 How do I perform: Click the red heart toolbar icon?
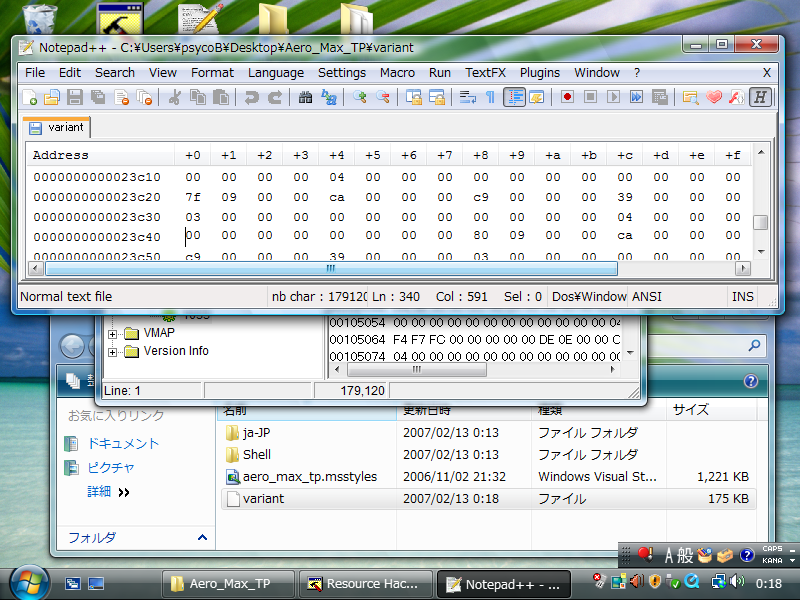click(714, 97)
